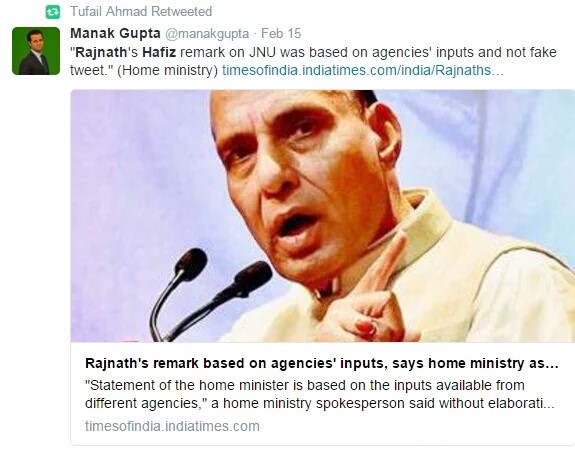Click the article headline about Rajnath's remark

point(322,363)
